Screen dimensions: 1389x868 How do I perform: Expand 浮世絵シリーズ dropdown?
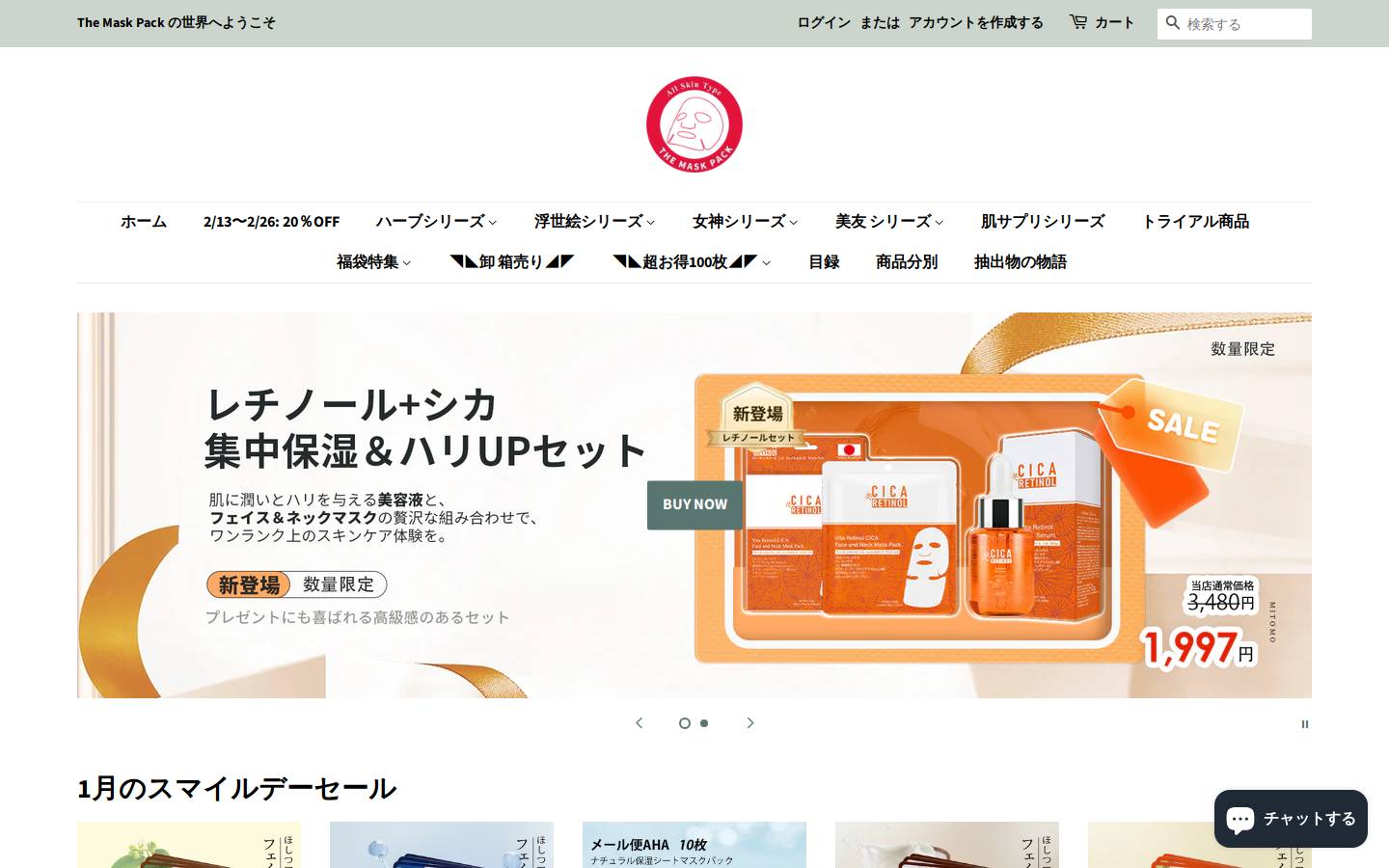pyautogui.click(x=594, y=222)
